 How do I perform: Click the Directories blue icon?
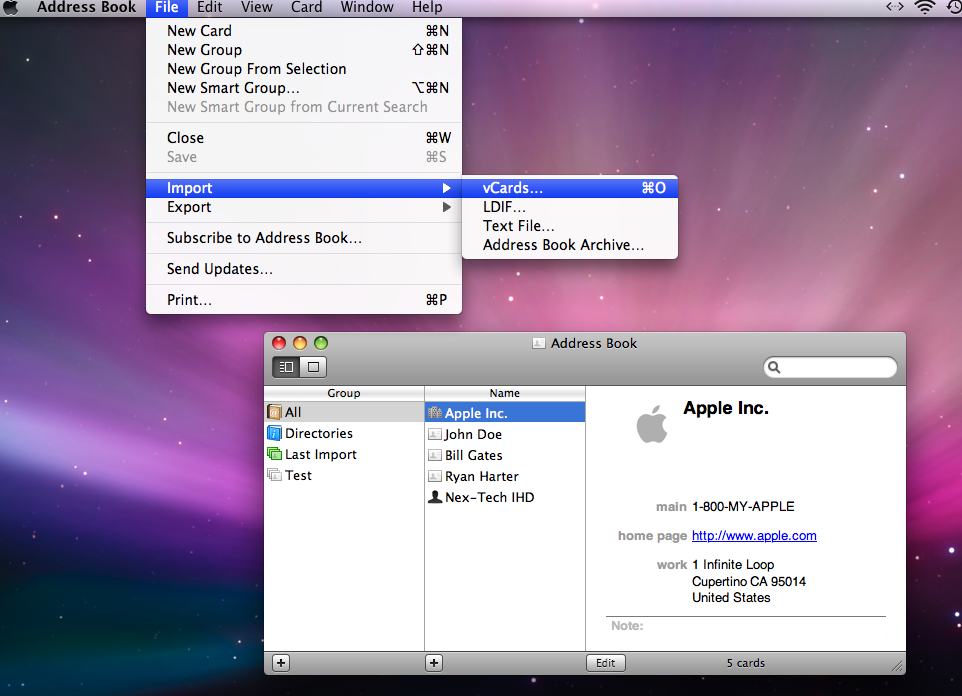click(275, 433)
